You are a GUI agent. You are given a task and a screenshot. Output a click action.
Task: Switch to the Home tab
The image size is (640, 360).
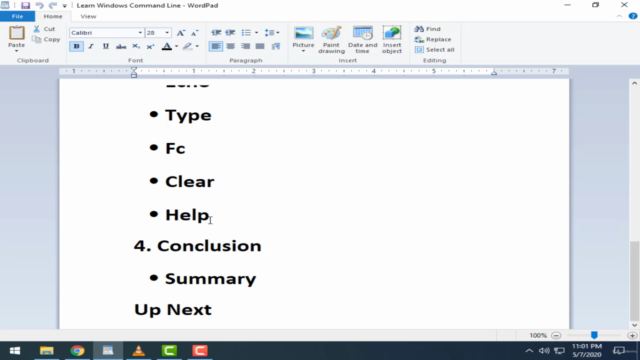pyautogui.click(x=53, y=16)
